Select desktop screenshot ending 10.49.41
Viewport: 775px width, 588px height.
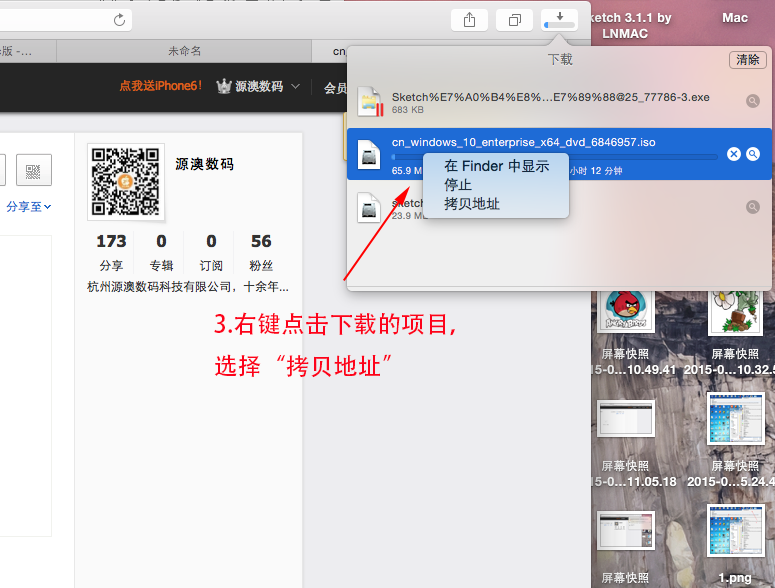point(633,362)
